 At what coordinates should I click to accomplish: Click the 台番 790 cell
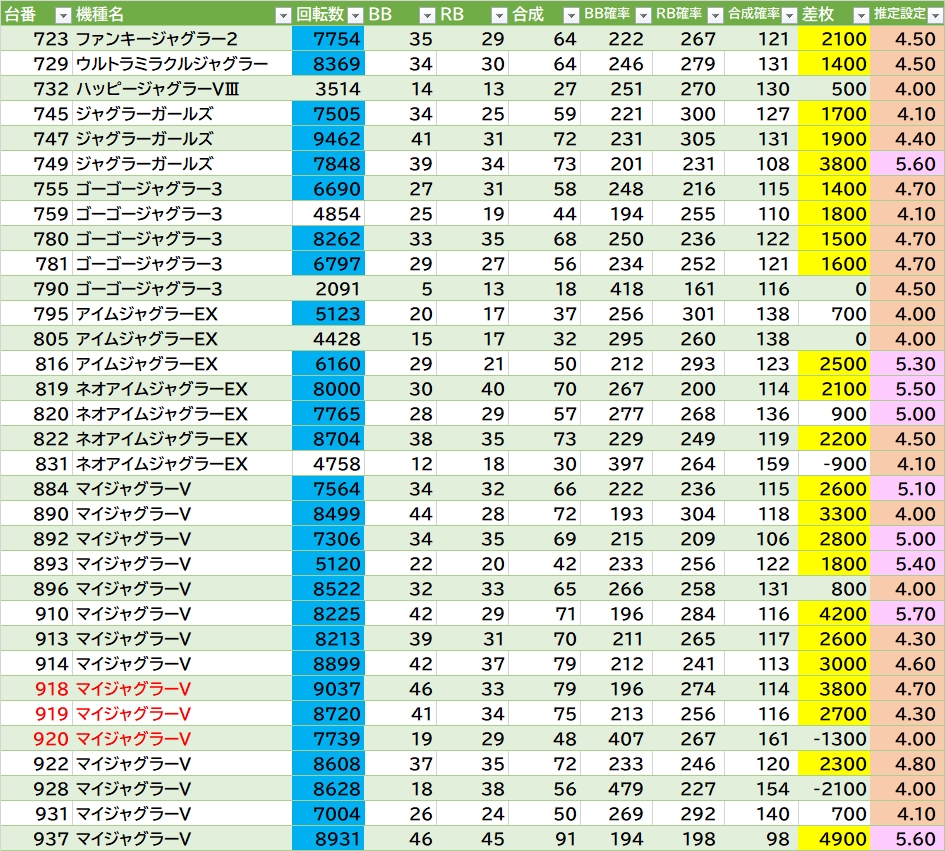click(x=51, y=289)
